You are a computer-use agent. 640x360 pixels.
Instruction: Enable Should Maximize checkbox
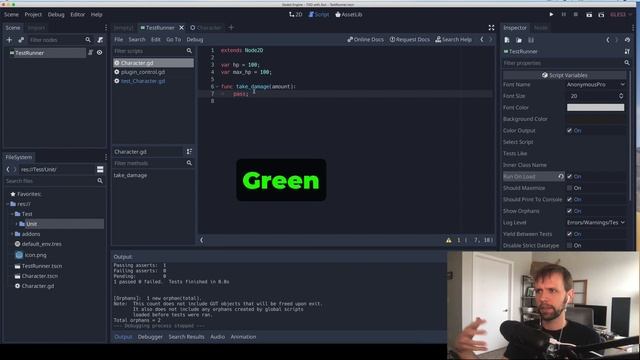tap(569, 188)
